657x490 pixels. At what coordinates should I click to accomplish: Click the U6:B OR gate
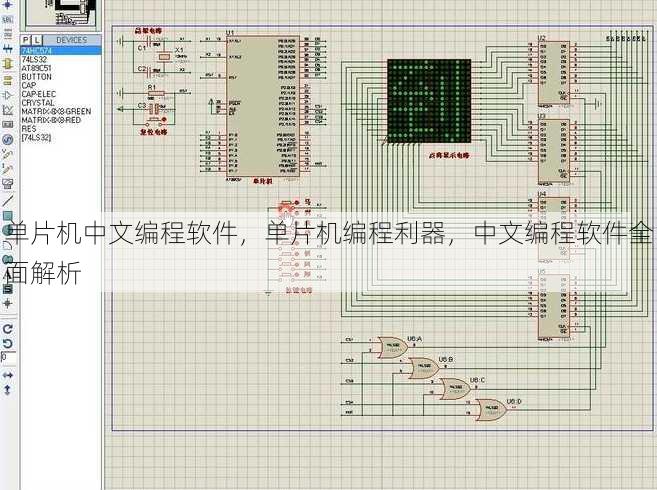tap(424, 368)
